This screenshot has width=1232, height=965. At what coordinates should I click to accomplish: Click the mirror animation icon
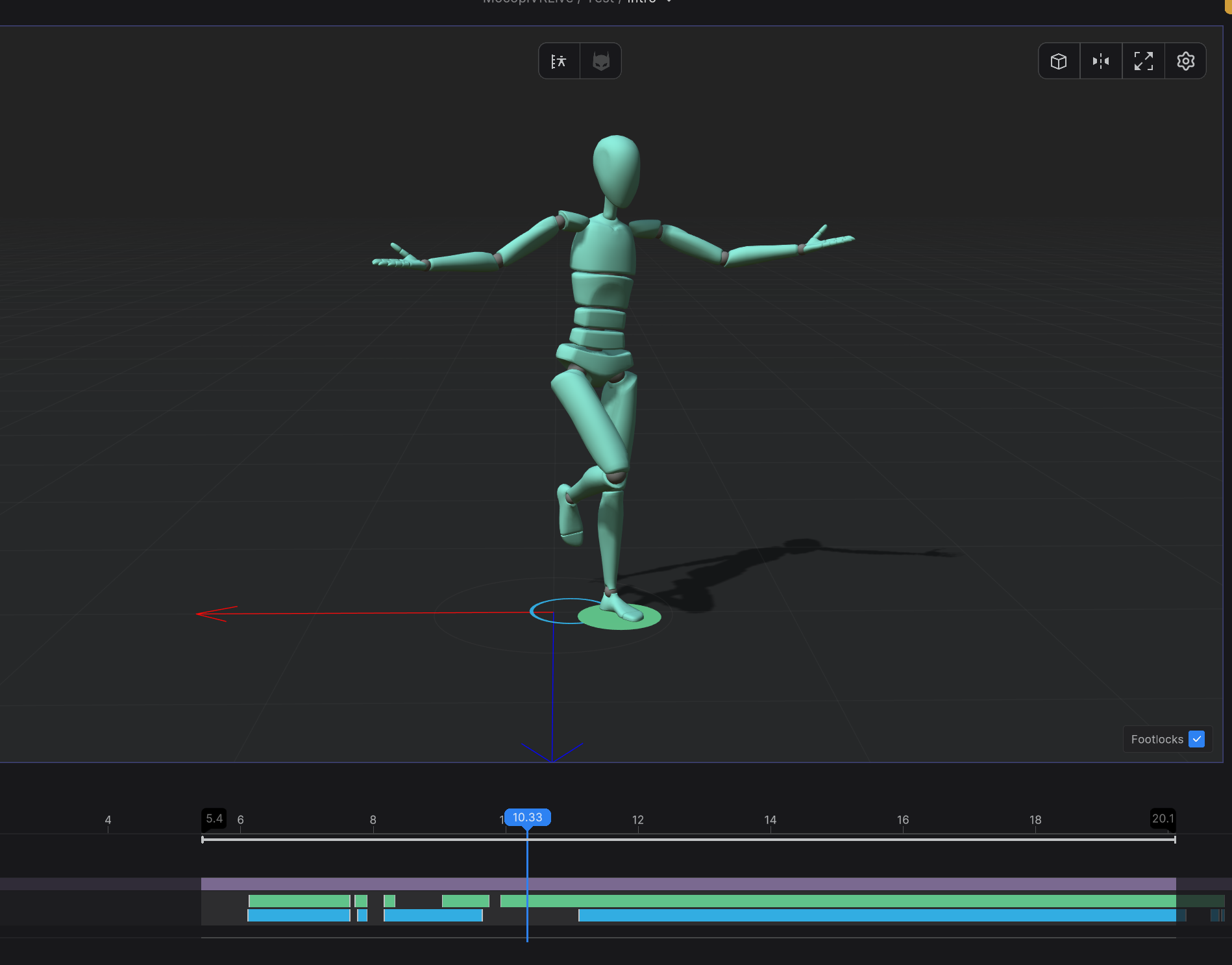click(x=1101, y=60)
